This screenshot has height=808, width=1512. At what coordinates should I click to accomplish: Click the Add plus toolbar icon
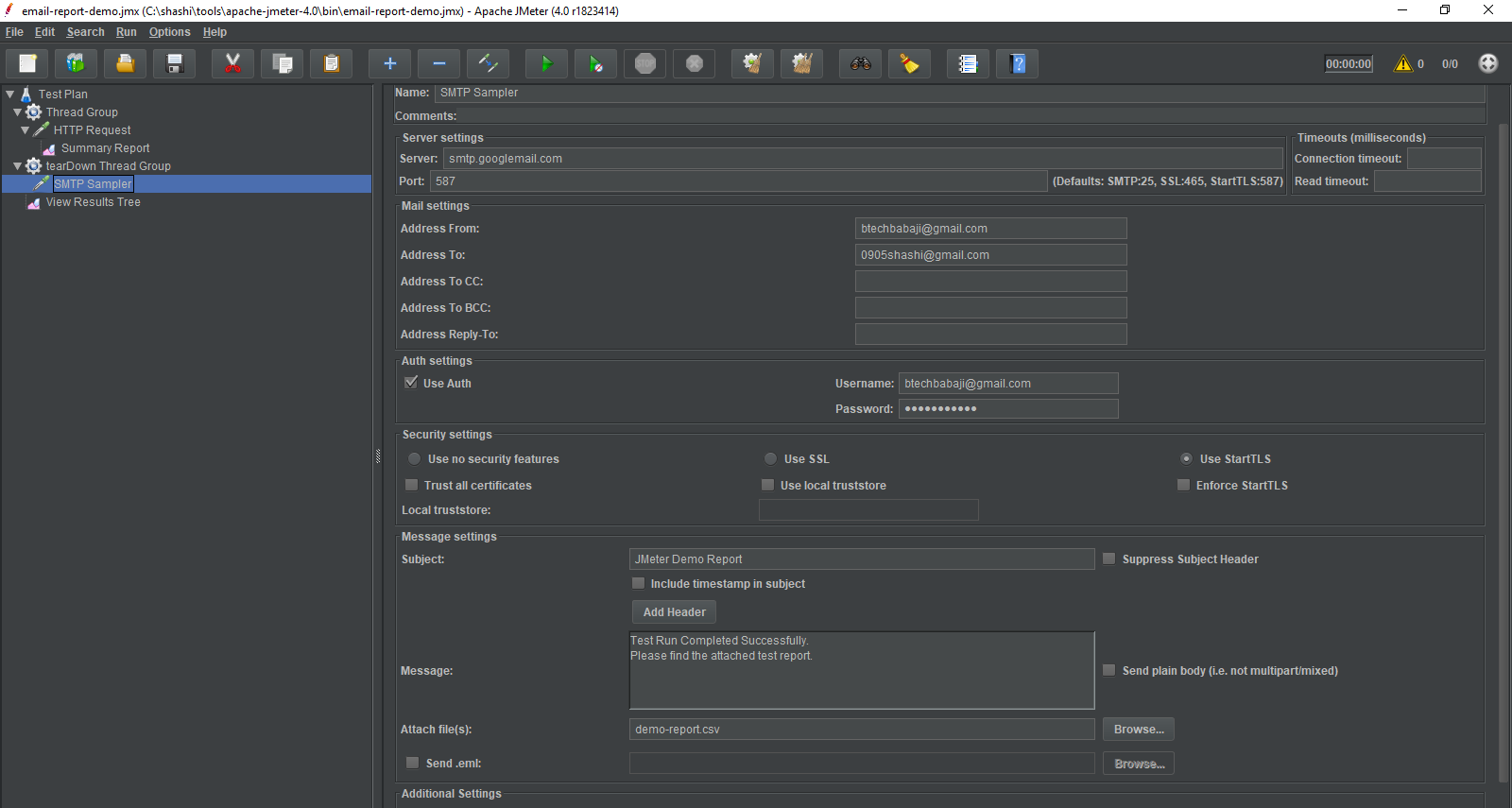pyautogui.click(x=389, y=64)
